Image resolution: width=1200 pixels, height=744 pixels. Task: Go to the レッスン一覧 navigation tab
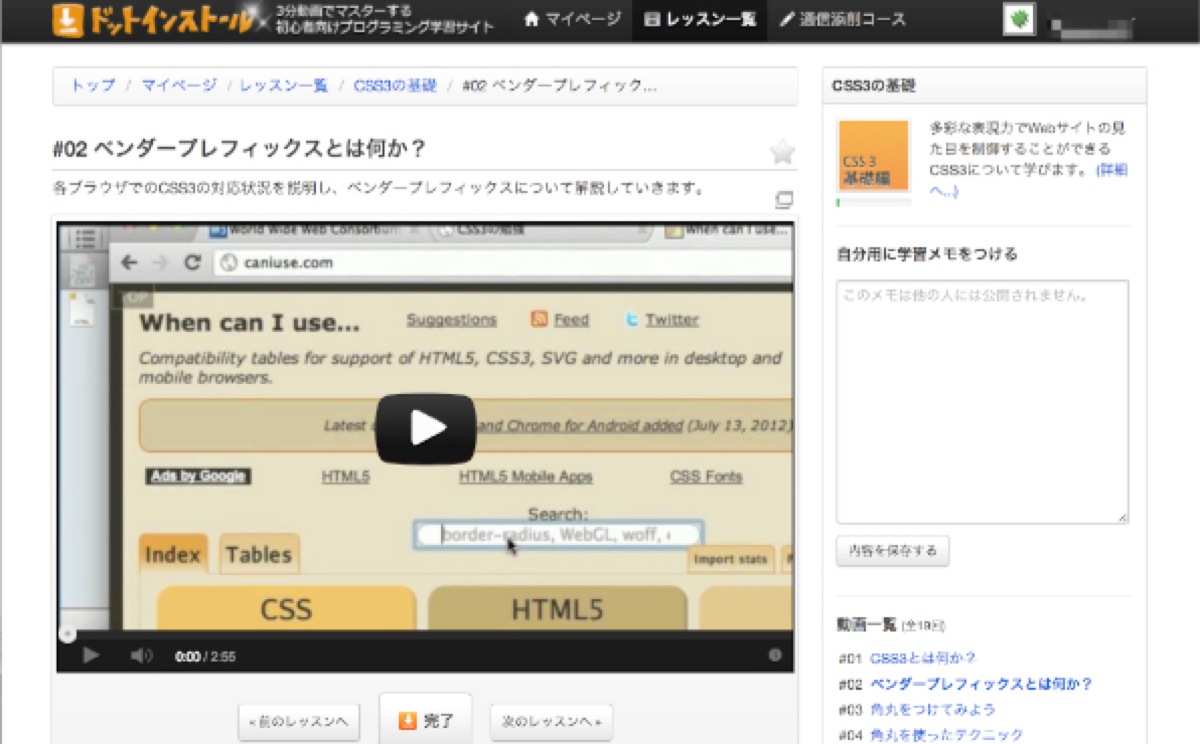700,20
